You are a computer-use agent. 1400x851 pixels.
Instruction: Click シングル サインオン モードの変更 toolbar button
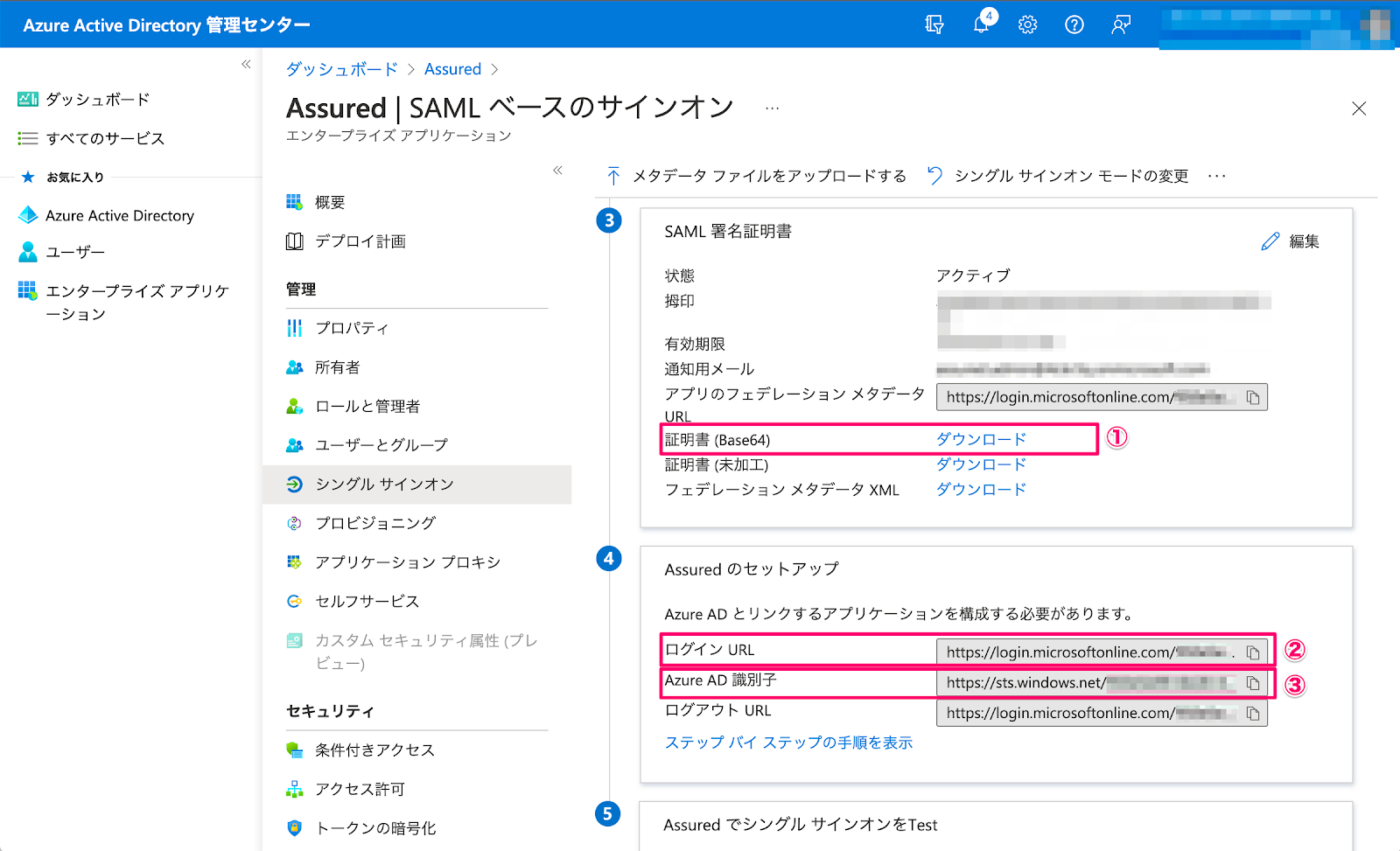tap(1058, 176)
